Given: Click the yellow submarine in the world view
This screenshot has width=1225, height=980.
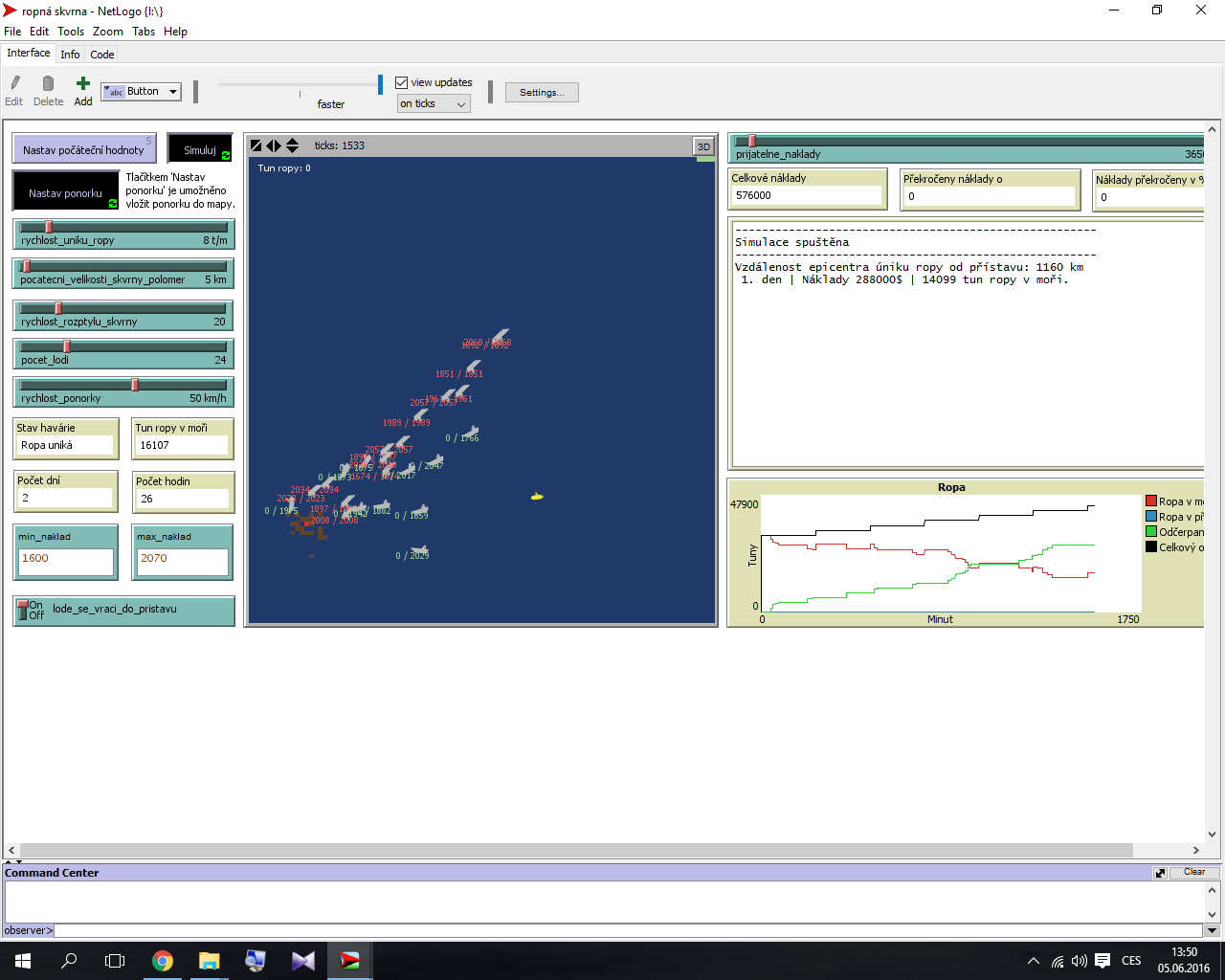Looking at the screenshot, I should 537,496.
